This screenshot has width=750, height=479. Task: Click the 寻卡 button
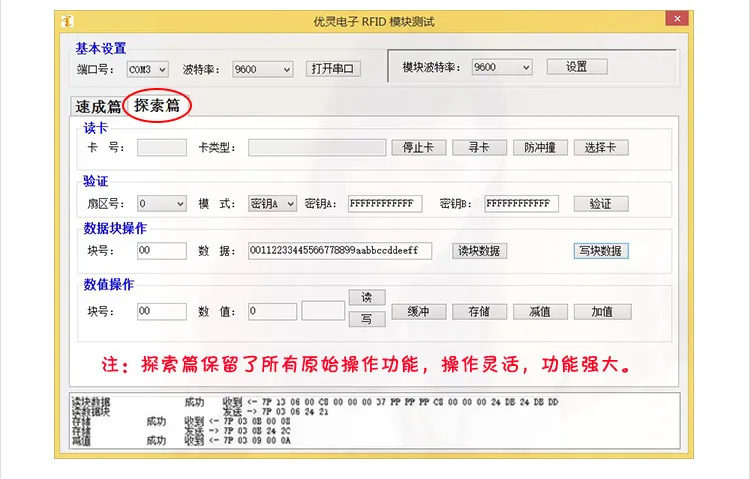479,147
